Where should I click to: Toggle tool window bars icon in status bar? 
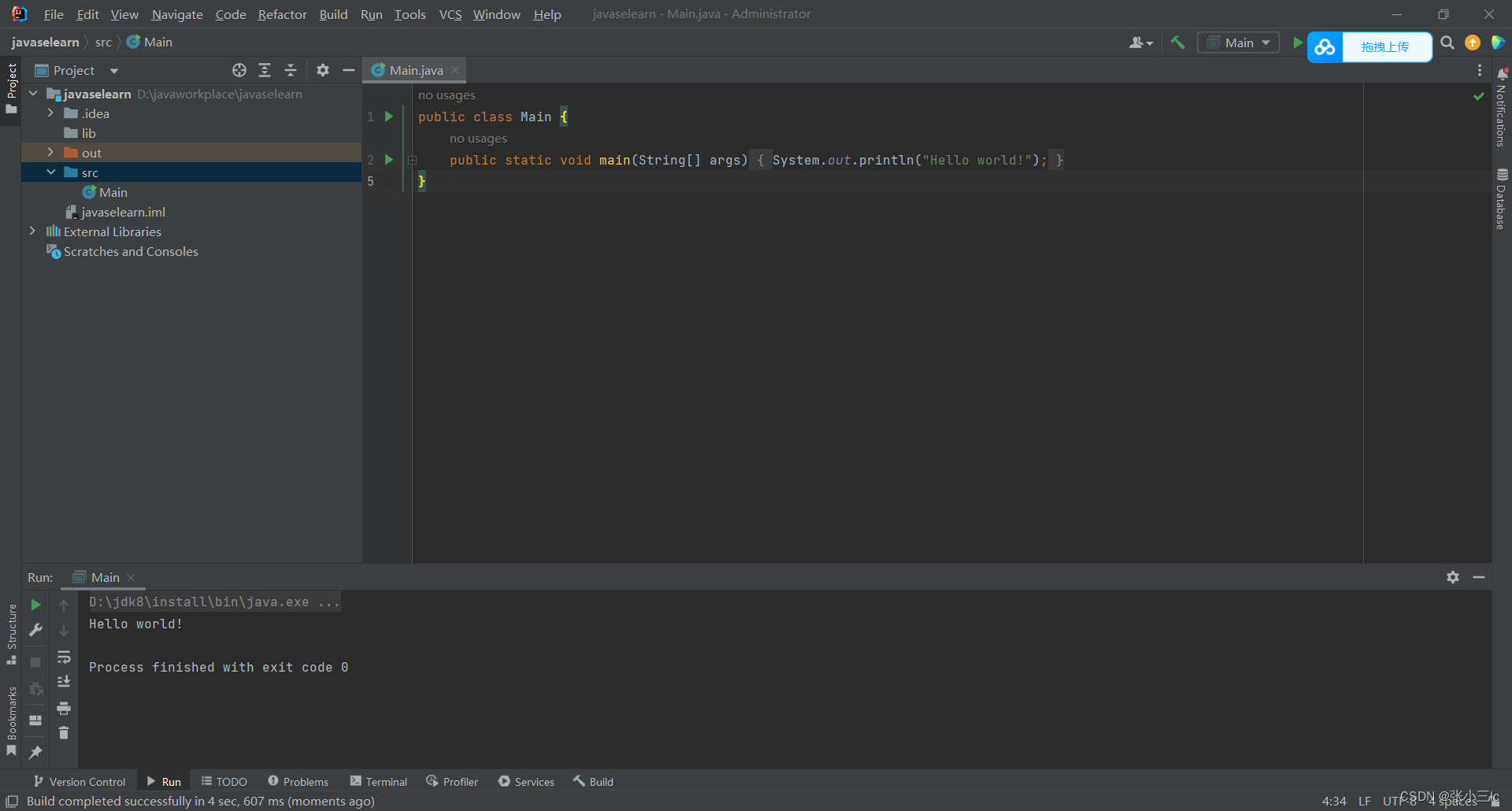tap(12, 801)
